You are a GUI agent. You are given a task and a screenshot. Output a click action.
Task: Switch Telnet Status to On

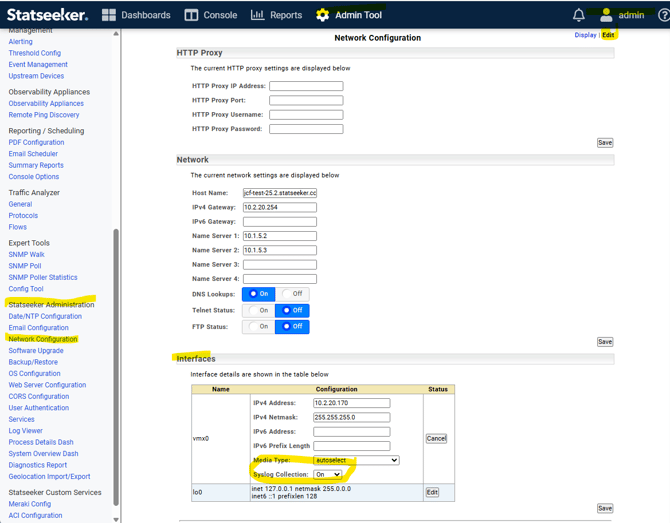click(259, 310)
